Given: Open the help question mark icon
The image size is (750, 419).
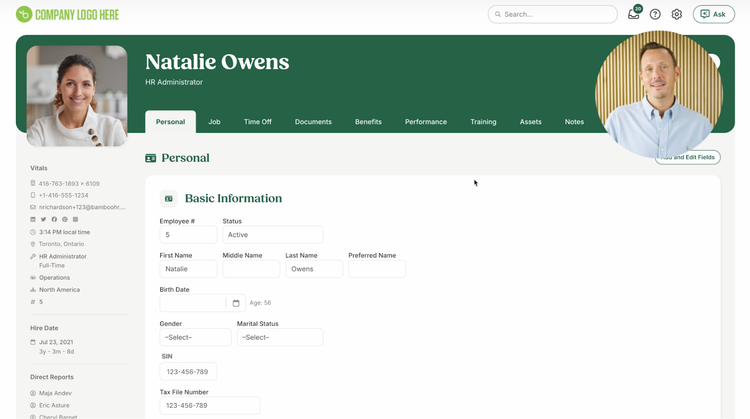Looking at the screenshot, I should click(655, 14).
